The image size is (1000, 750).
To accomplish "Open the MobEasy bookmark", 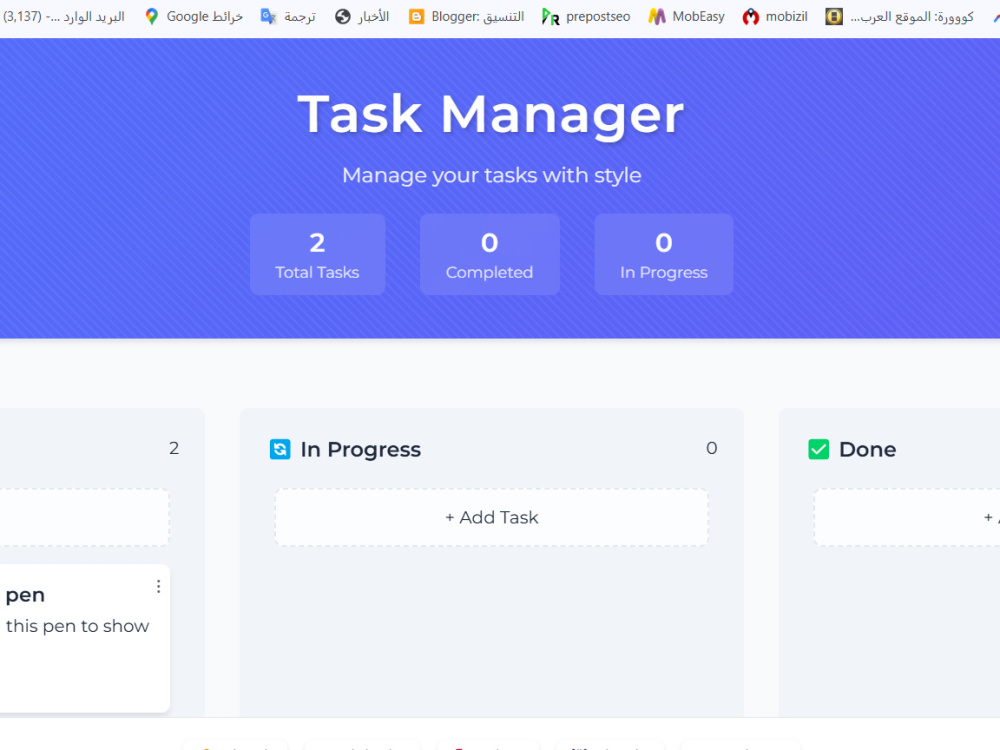I will pyautogui.click(x=686, y=17).
